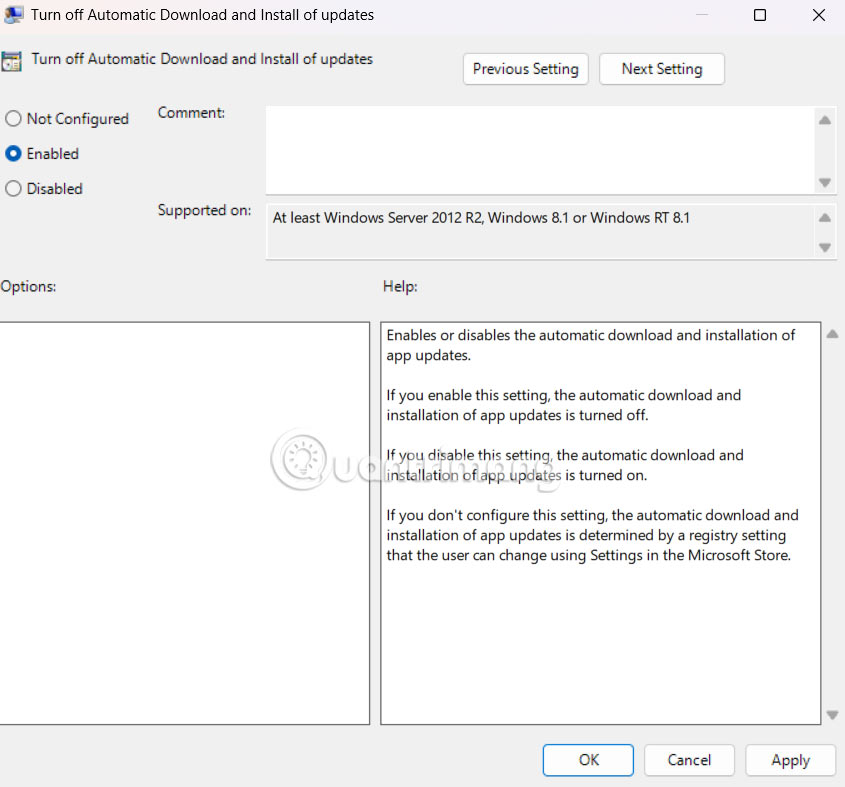The image size is (845, 787).
Task: Click the policy setting icon beside the heading
Action: (x=13, y=60)
